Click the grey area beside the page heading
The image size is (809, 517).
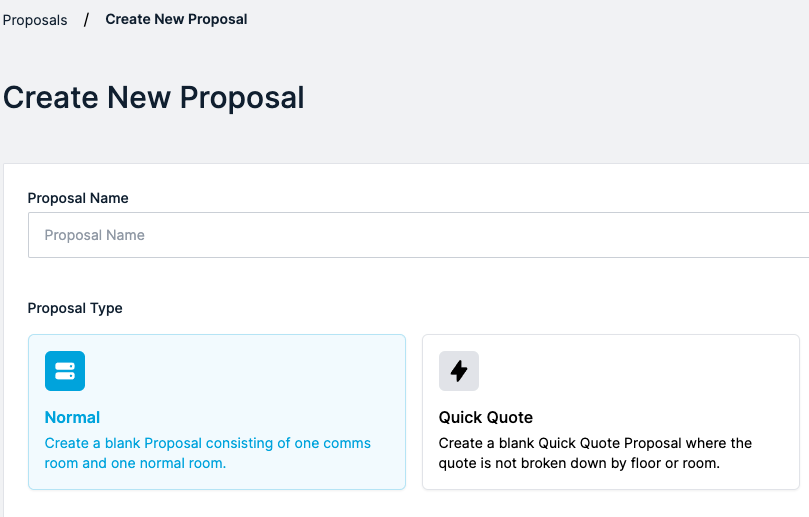(560, 98)
